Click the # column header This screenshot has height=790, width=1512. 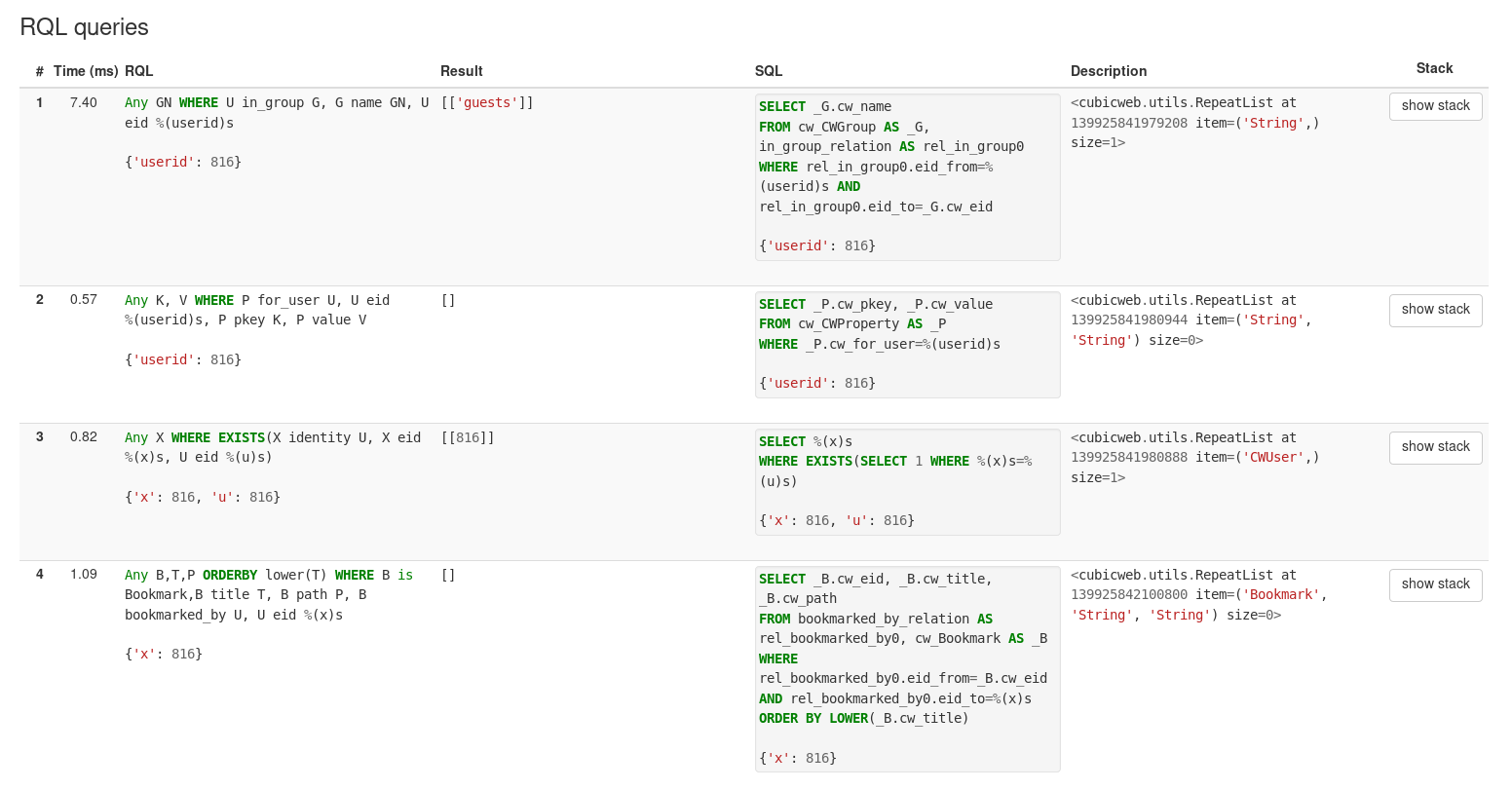pyautogui.click(x=40, y=71)
